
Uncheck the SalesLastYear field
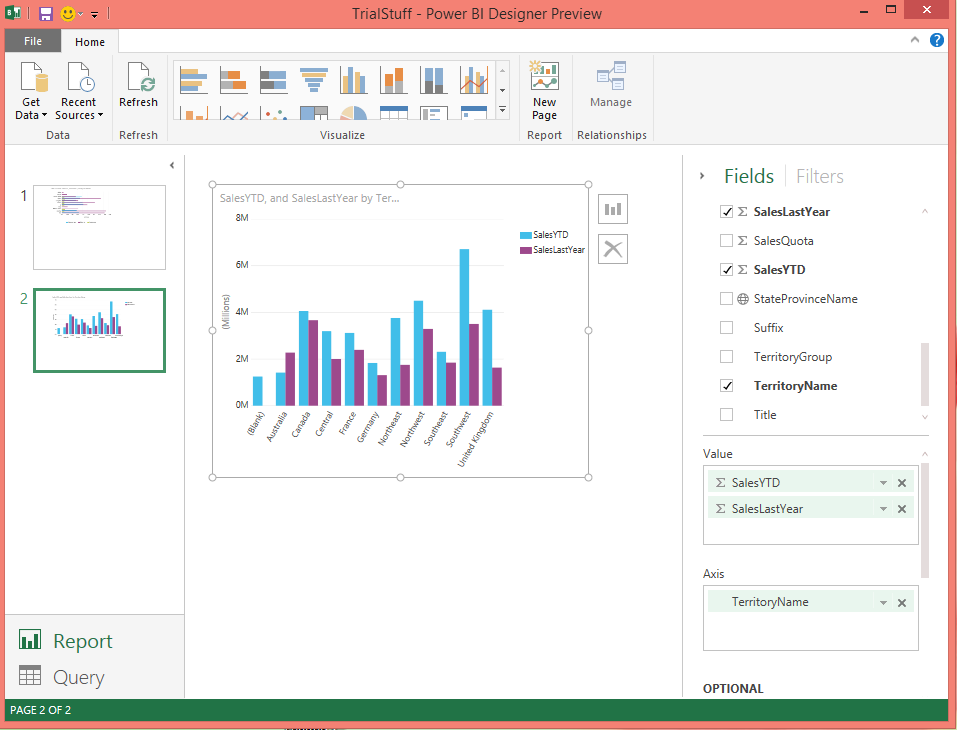[726, 211]
